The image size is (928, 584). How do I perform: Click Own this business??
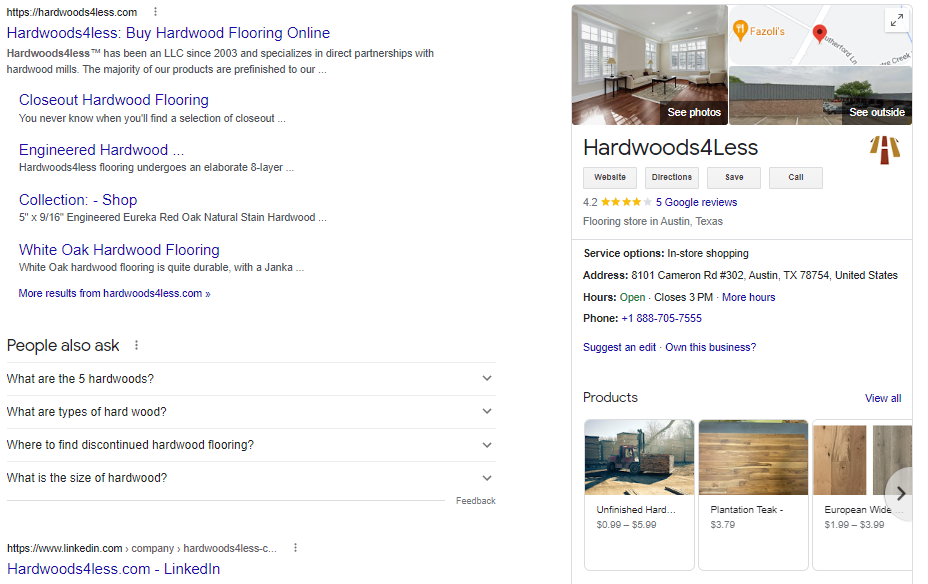[710, 347]
